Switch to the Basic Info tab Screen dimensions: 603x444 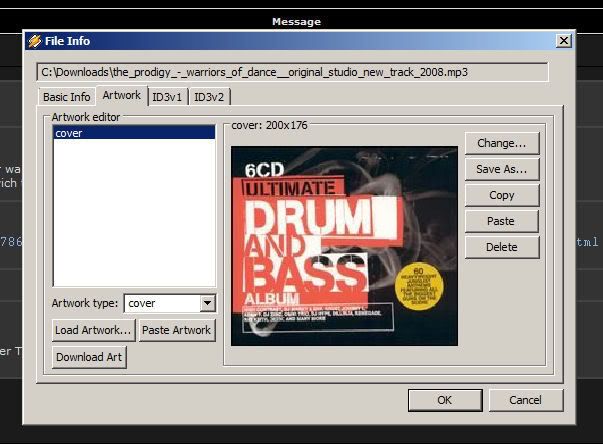(67, 97)
